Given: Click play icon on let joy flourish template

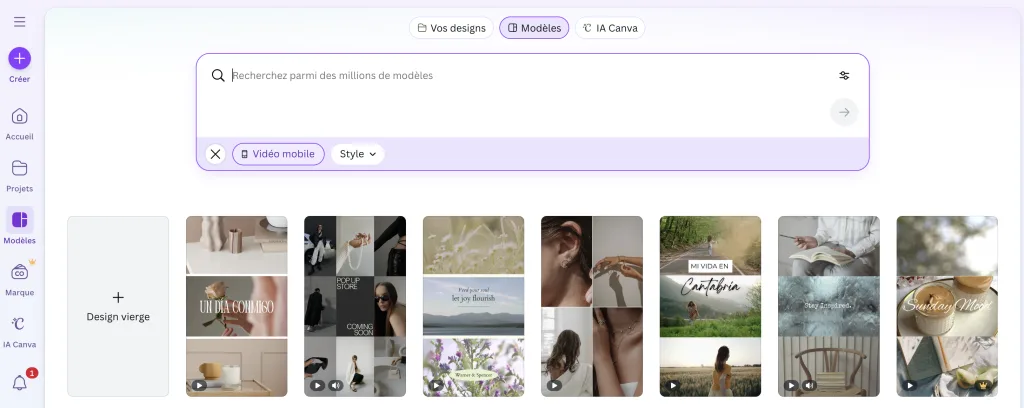Looking at the screenshot, I should (436, 386).
